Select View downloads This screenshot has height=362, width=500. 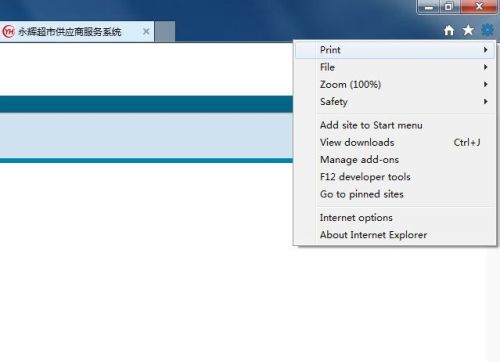[x=395, y=143]
